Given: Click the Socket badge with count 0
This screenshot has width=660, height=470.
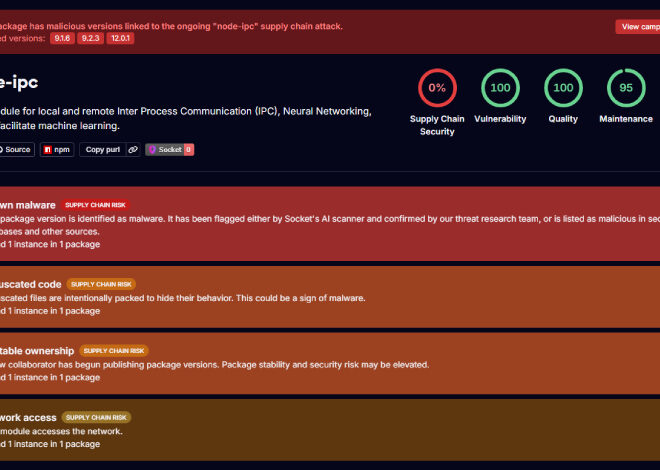Looking at the screenshot, I should (x=170, y=150).
